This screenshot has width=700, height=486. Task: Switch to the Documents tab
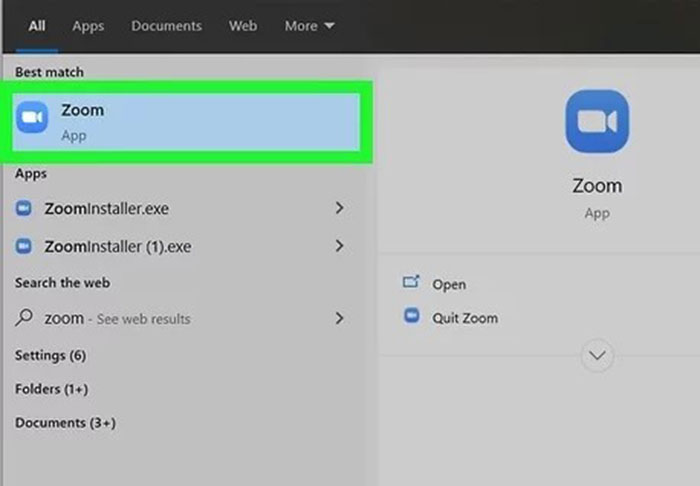click(x=166, y=26)
